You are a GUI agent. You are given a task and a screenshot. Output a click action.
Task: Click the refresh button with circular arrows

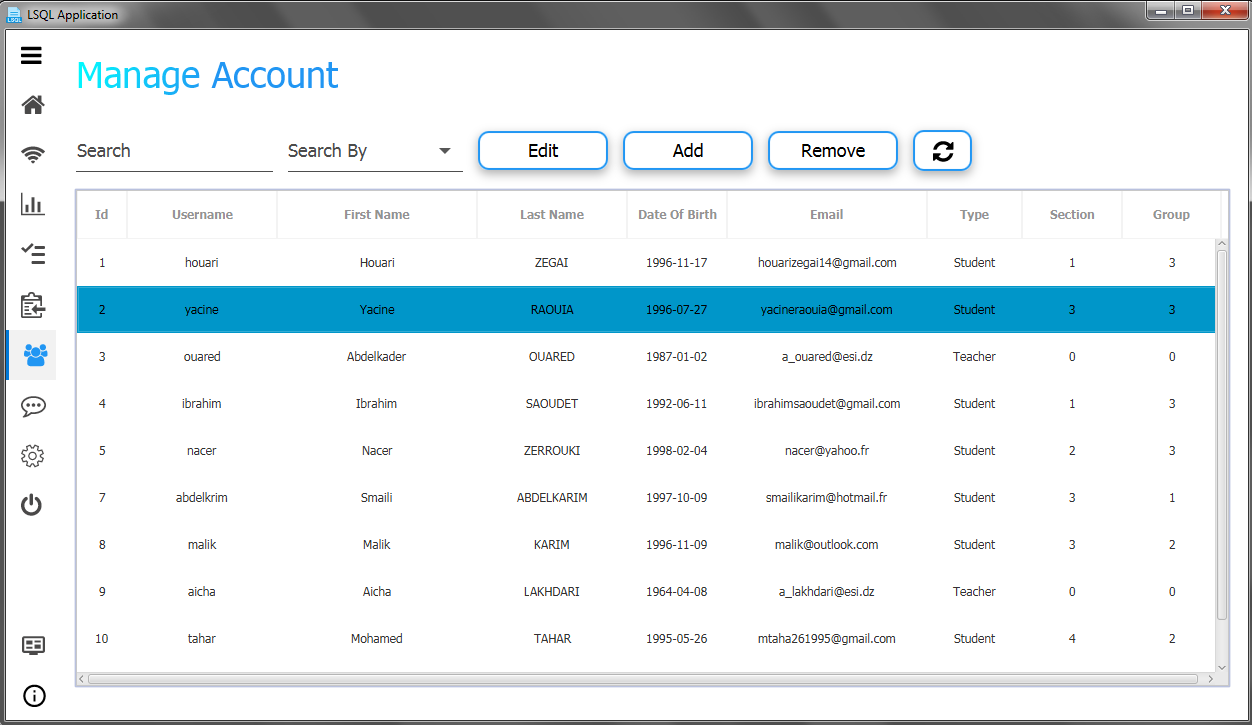coord(942,151)
